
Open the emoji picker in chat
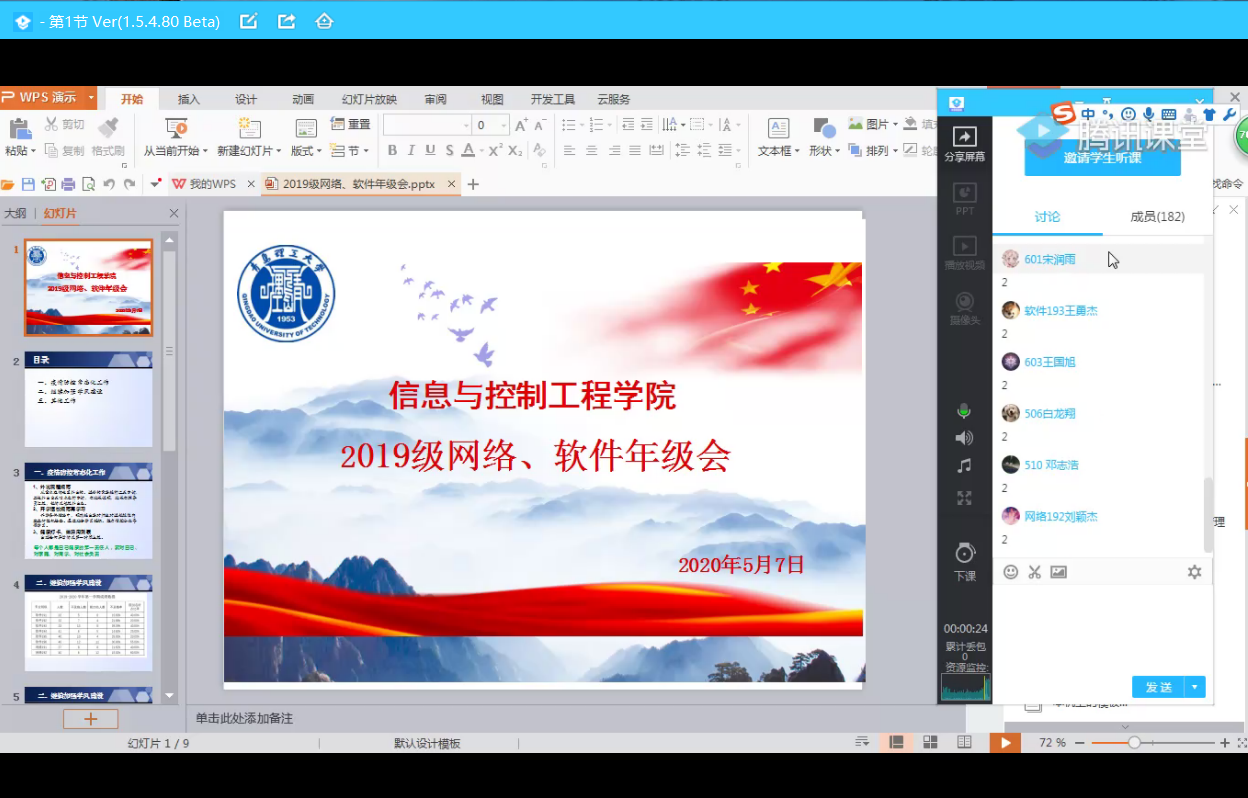(x=1010, y=572)
